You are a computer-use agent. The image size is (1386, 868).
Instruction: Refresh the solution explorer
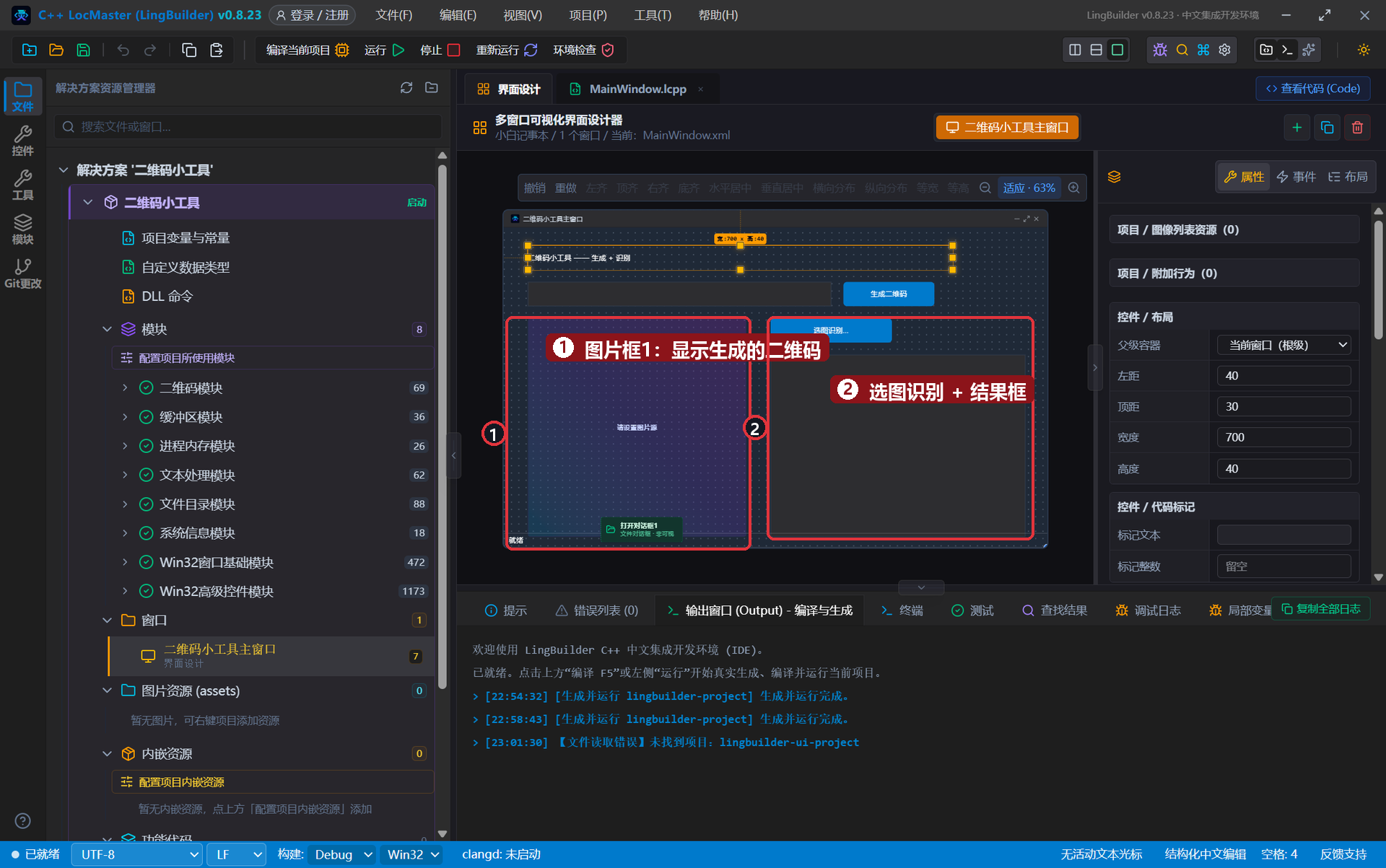[x=406, y=87]
